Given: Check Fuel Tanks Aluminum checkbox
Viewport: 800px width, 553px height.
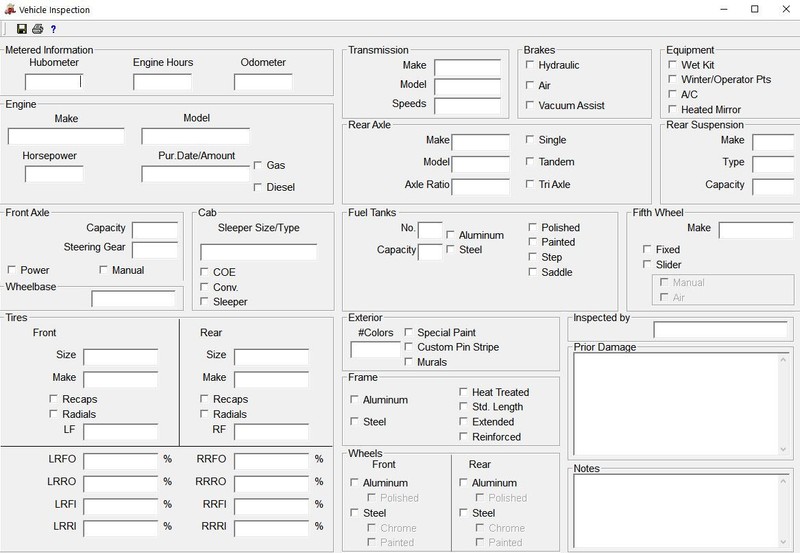Looking at the screenshot, I should (x=450, y=235).
